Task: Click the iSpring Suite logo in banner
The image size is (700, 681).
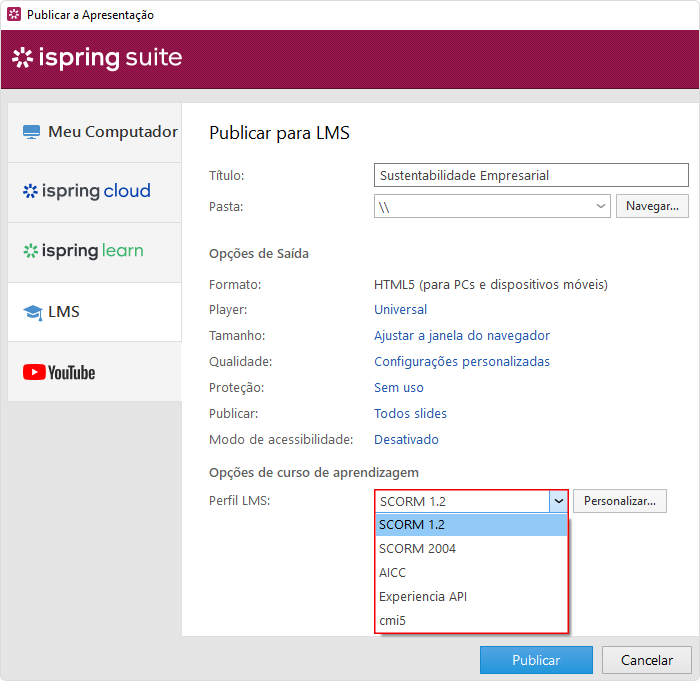Action: pyautogui.click(x=97, y=58)
